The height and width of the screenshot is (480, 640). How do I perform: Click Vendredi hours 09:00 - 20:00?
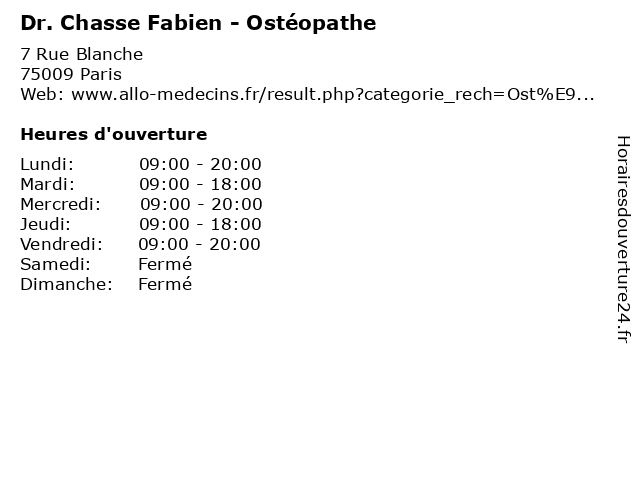click(x=200, y=244)
